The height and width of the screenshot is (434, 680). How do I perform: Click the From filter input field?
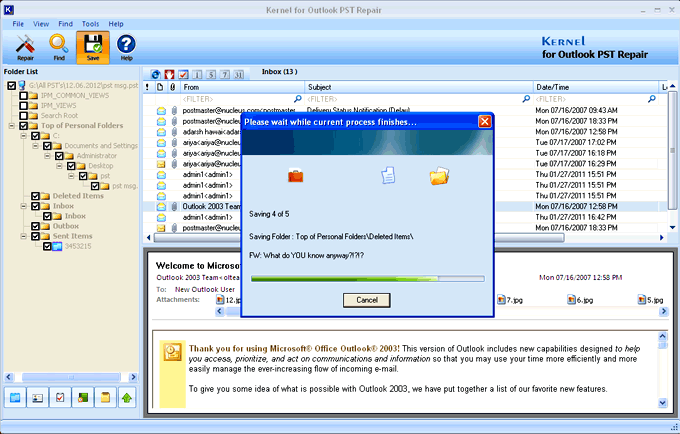tap(238, 99)
